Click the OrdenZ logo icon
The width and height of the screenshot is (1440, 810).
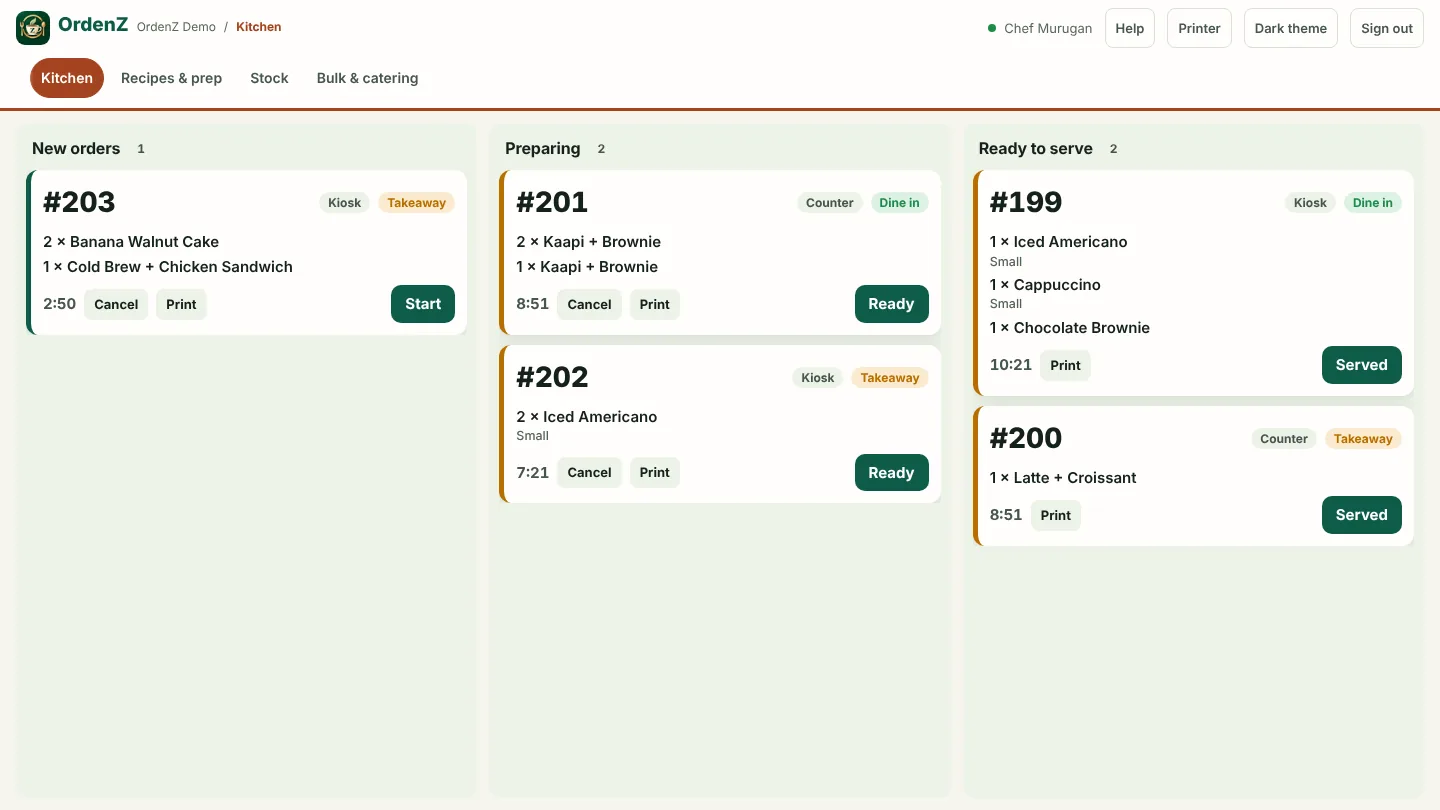[x=33, y=28]
